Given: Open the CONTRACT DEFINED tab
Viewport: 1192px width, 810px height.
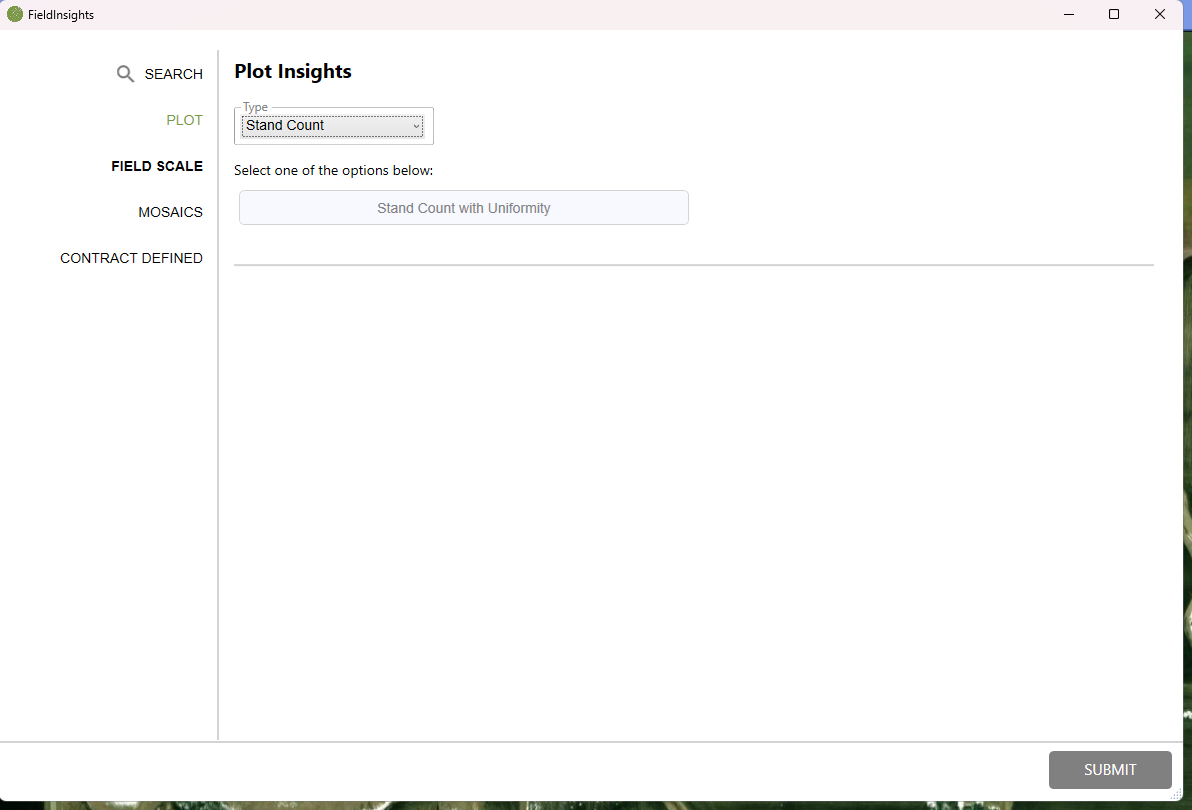Looking at the screenshot, I should (x=131, y=258).
